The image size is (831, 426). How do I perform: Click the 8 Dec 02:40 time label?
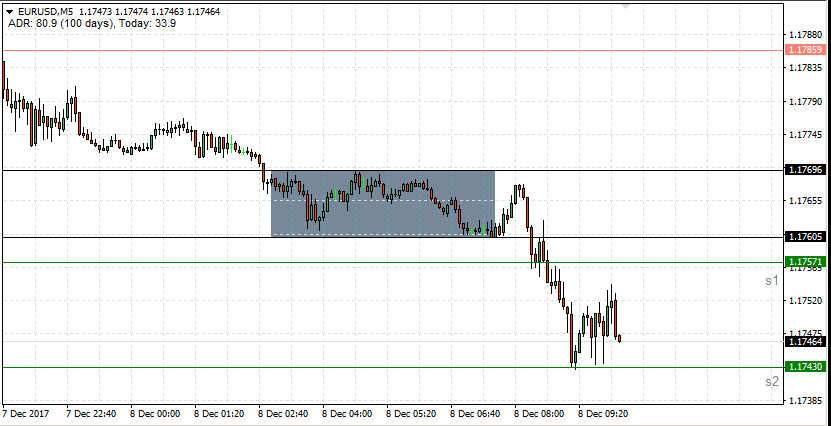tap(283, 413)
